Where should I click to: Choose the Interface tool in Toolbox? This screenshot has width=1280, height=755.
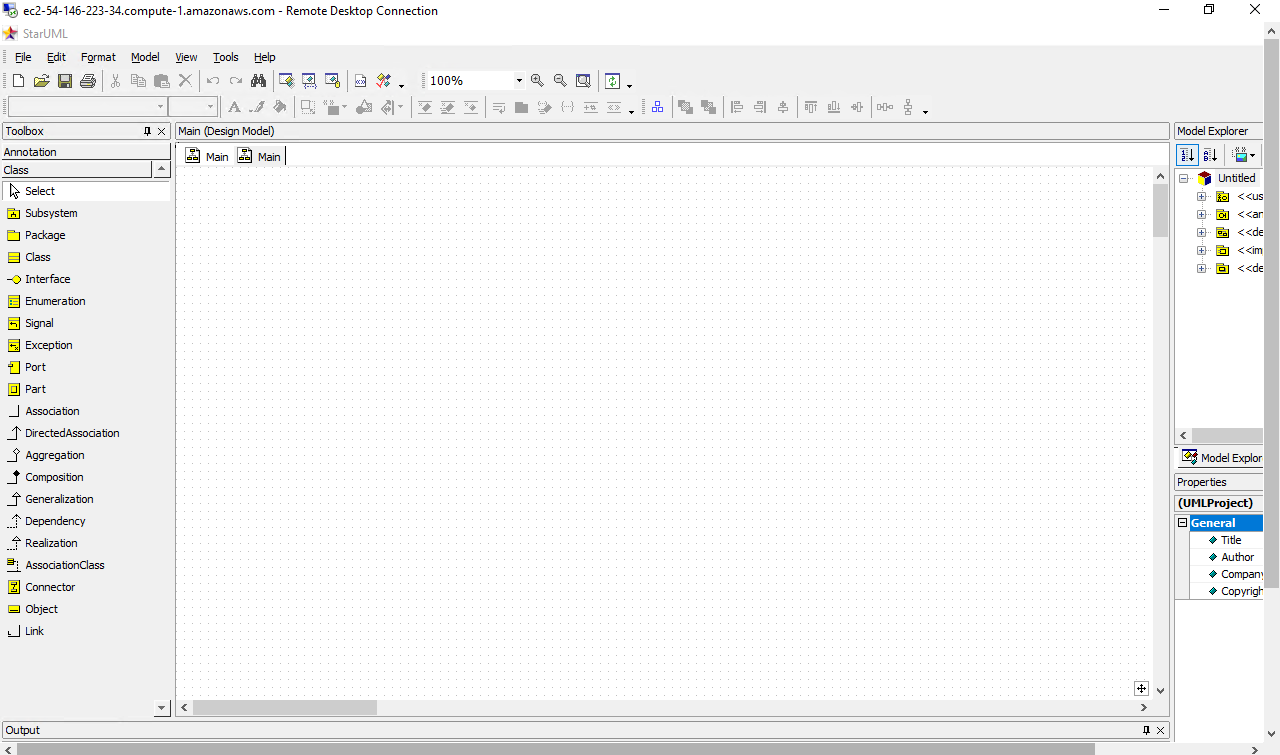(x=47, y=279)
